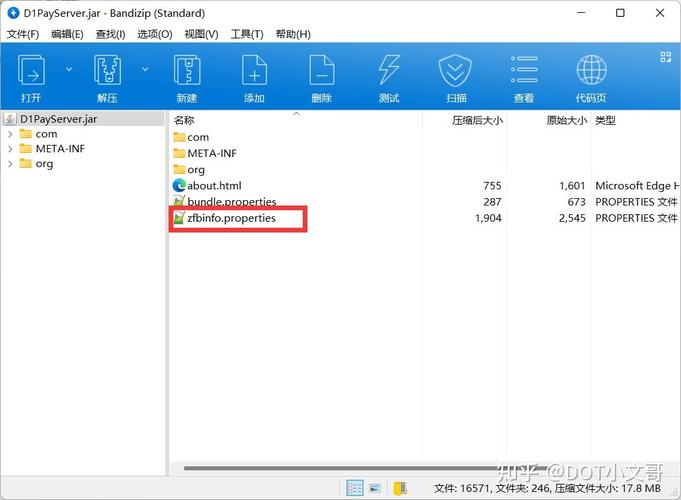681x500 pixels.
Task: Click the Test (测试) lightning icon
Action: pos(389,70)
